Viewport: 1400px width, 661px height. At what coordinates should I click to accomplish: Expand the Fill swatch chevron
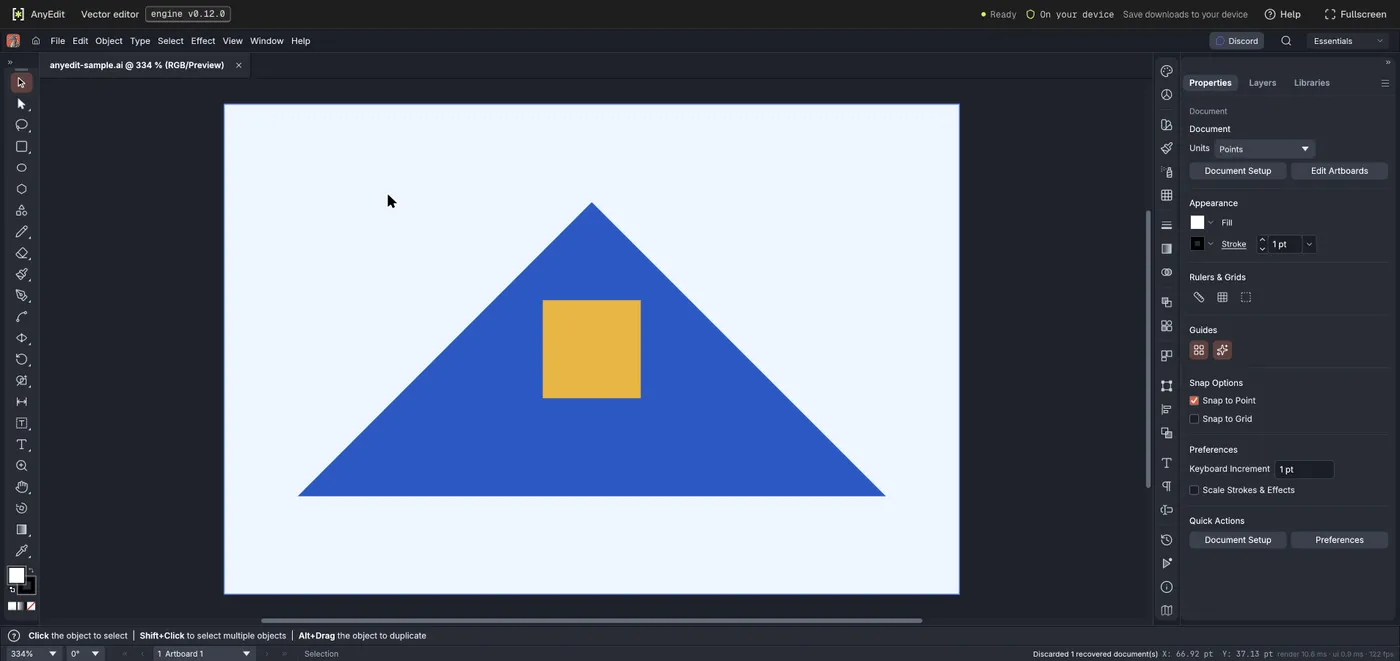1211,223
